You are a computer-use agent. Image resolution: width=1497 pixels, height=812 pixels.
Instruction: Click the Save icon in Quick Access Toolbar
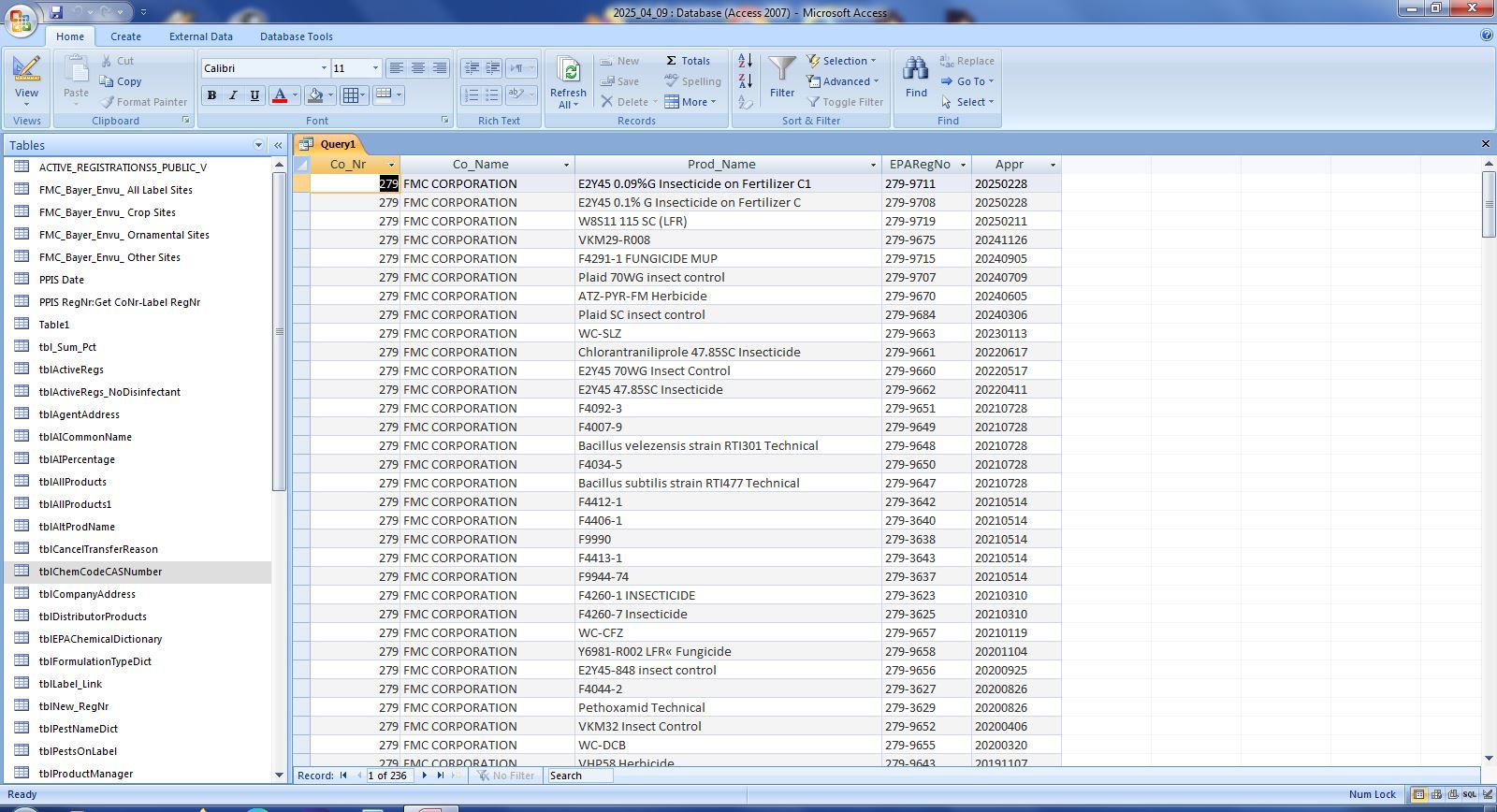[56, 12]
